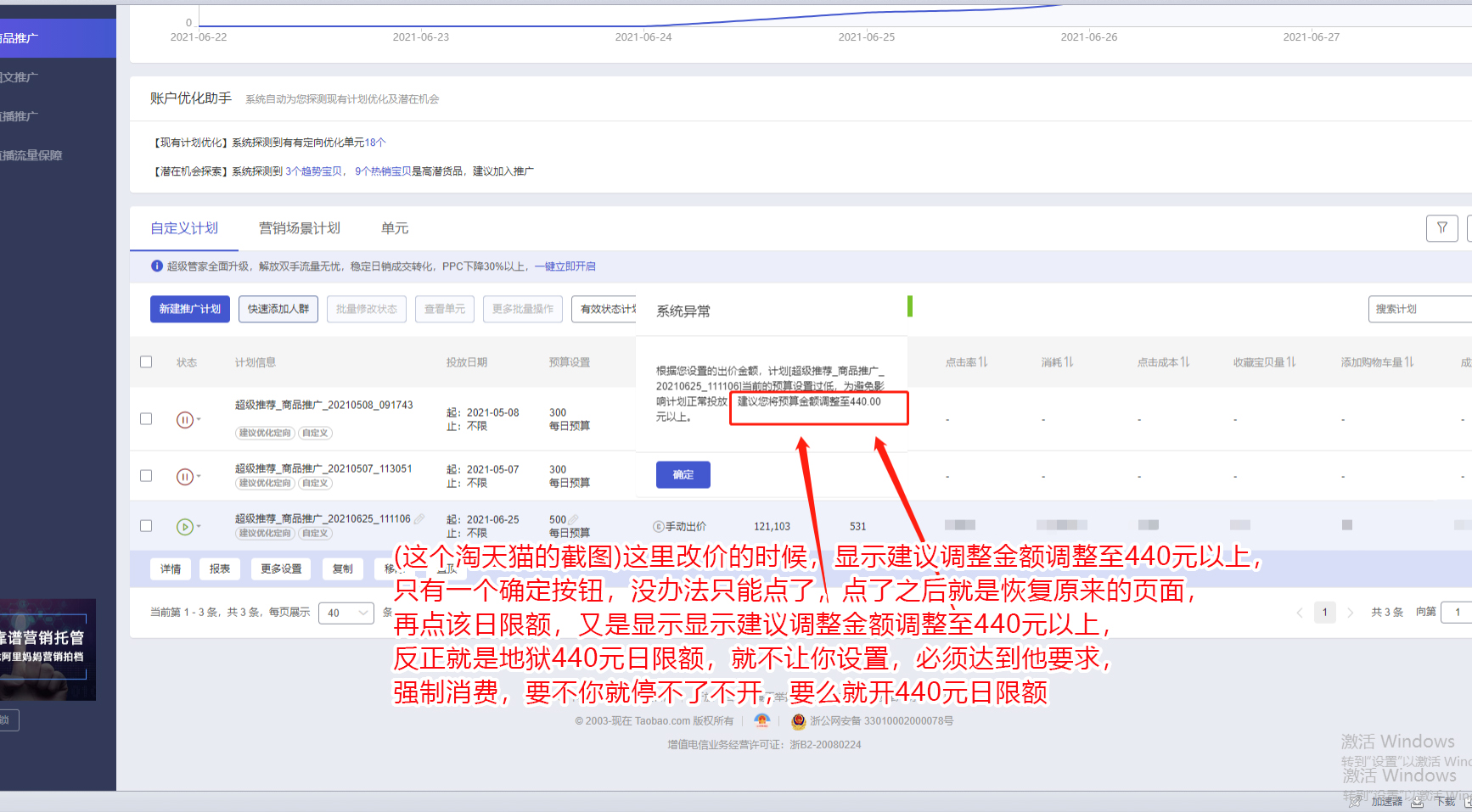This screenshot has height=812, width=1472.
Task: Select checkbox for plan 20210625_111106
Action: [x=146, y=526]
